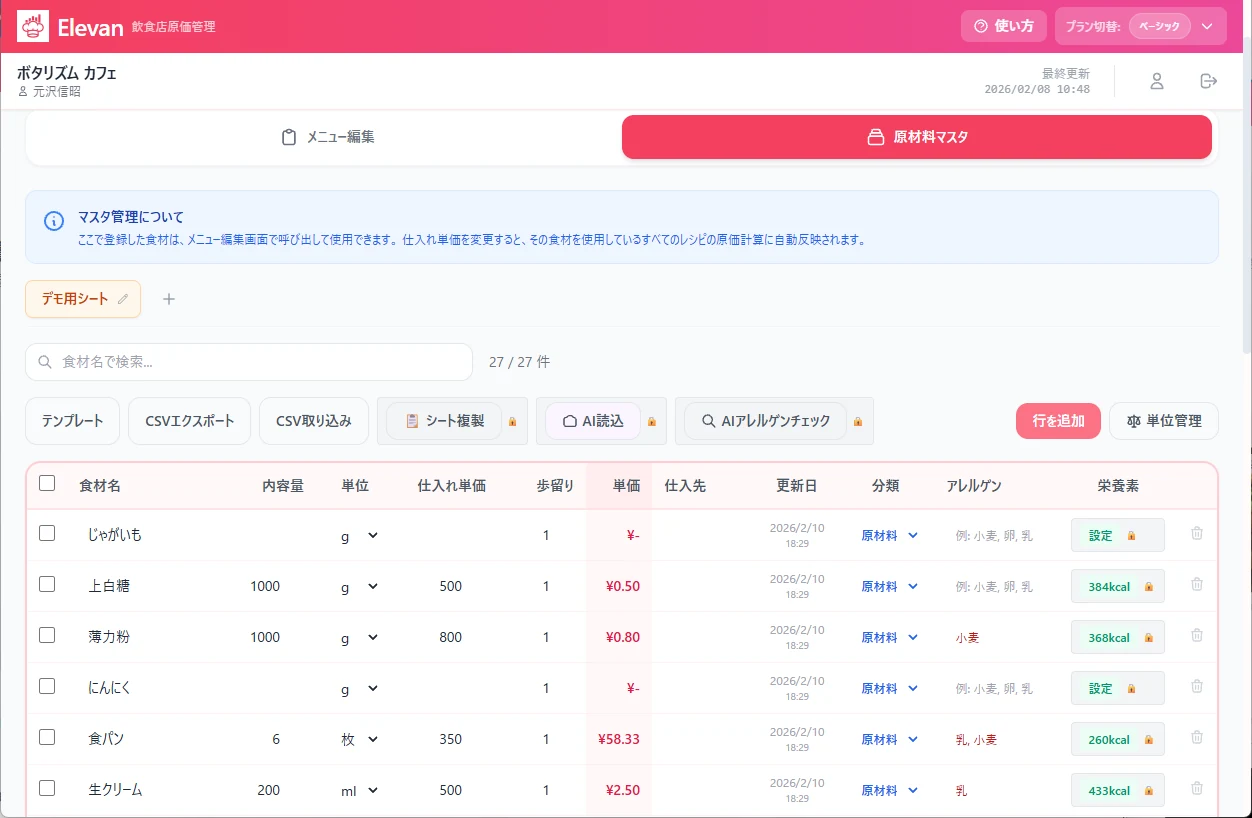Open 433kcal nutrition badge for 生クリーム
The height and width of the screenshot is (818, 1252).
[1118, 790]
